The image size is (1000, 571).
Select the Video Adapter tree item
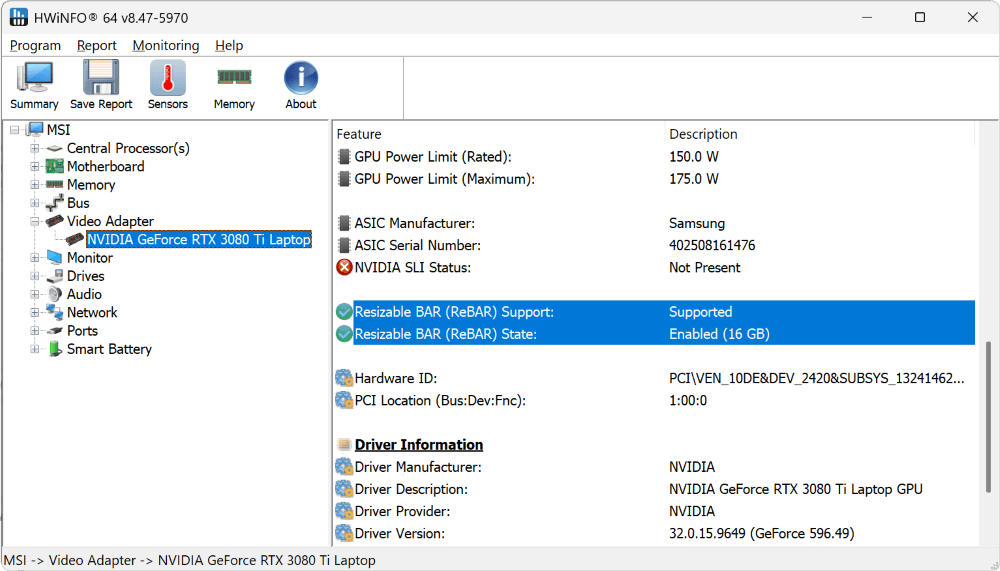(110, 221)
